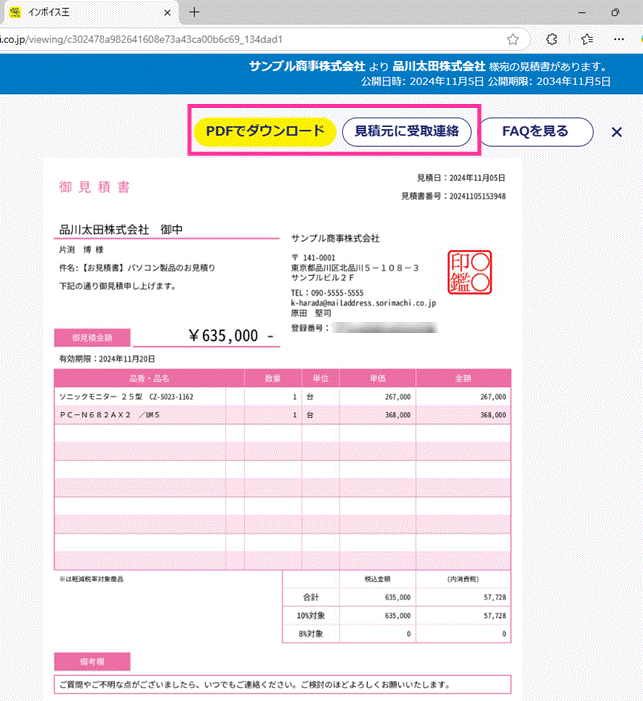The width and height of the screenshot is (643, 701).
Task: Click the 備考欄 label
Action: (92, 662)
